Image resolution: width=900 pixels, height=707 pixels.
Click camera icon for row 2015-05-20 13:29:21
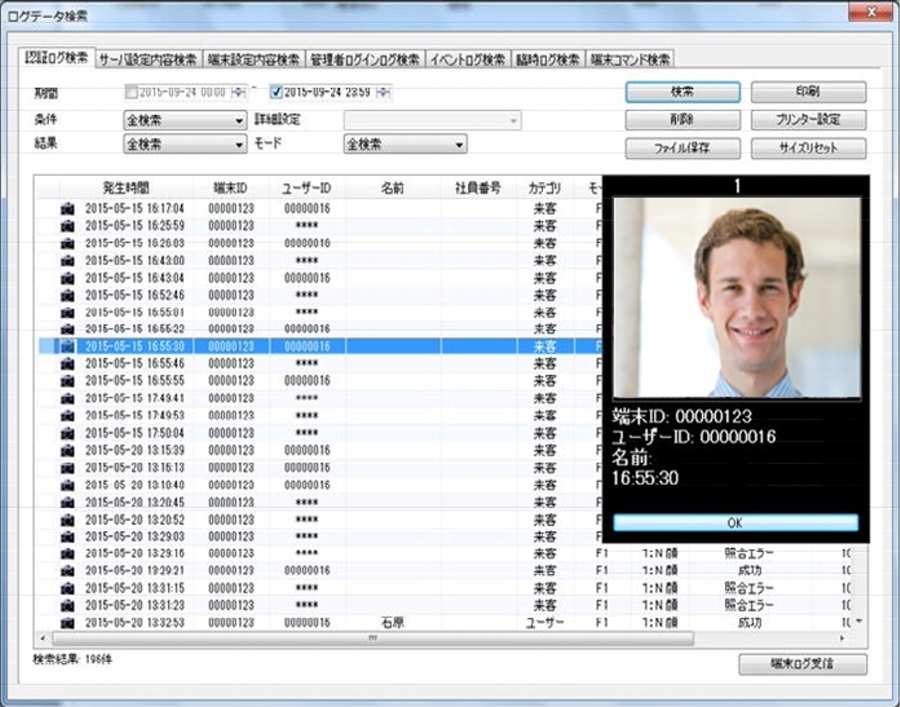point(67,570)
